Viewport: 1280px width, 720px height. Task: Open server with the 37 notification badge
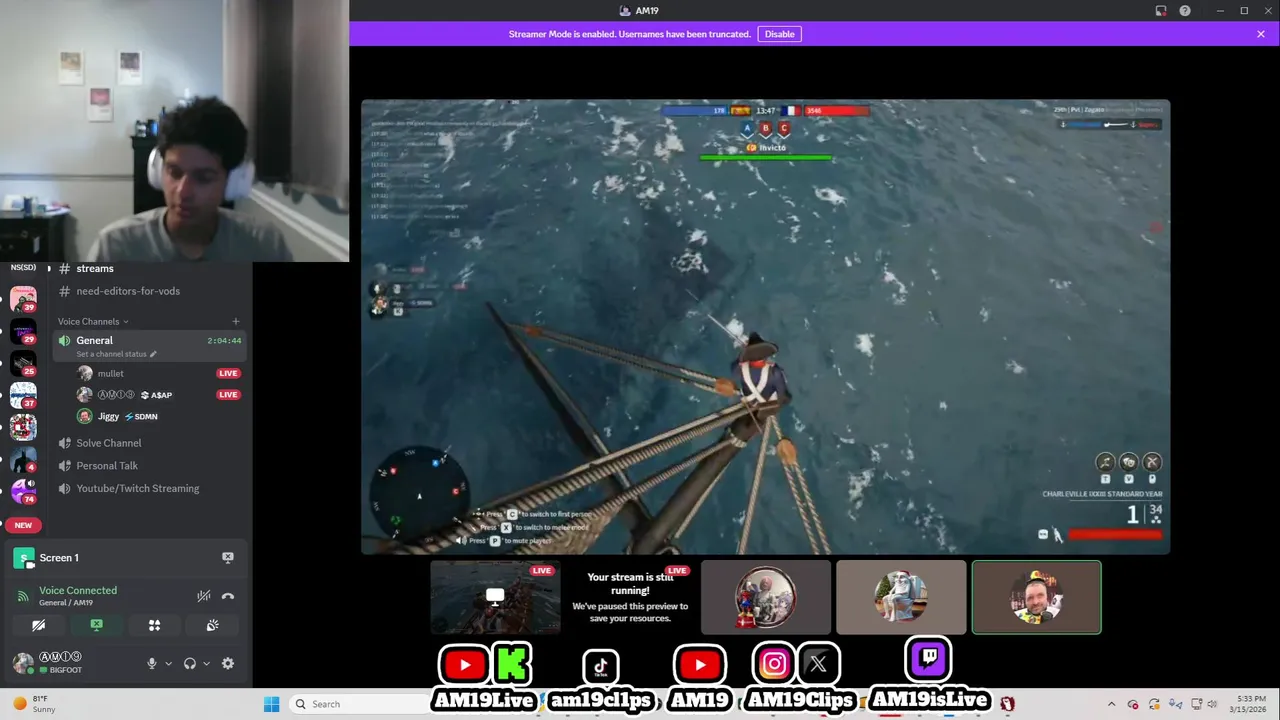click(x=23, y=395)
